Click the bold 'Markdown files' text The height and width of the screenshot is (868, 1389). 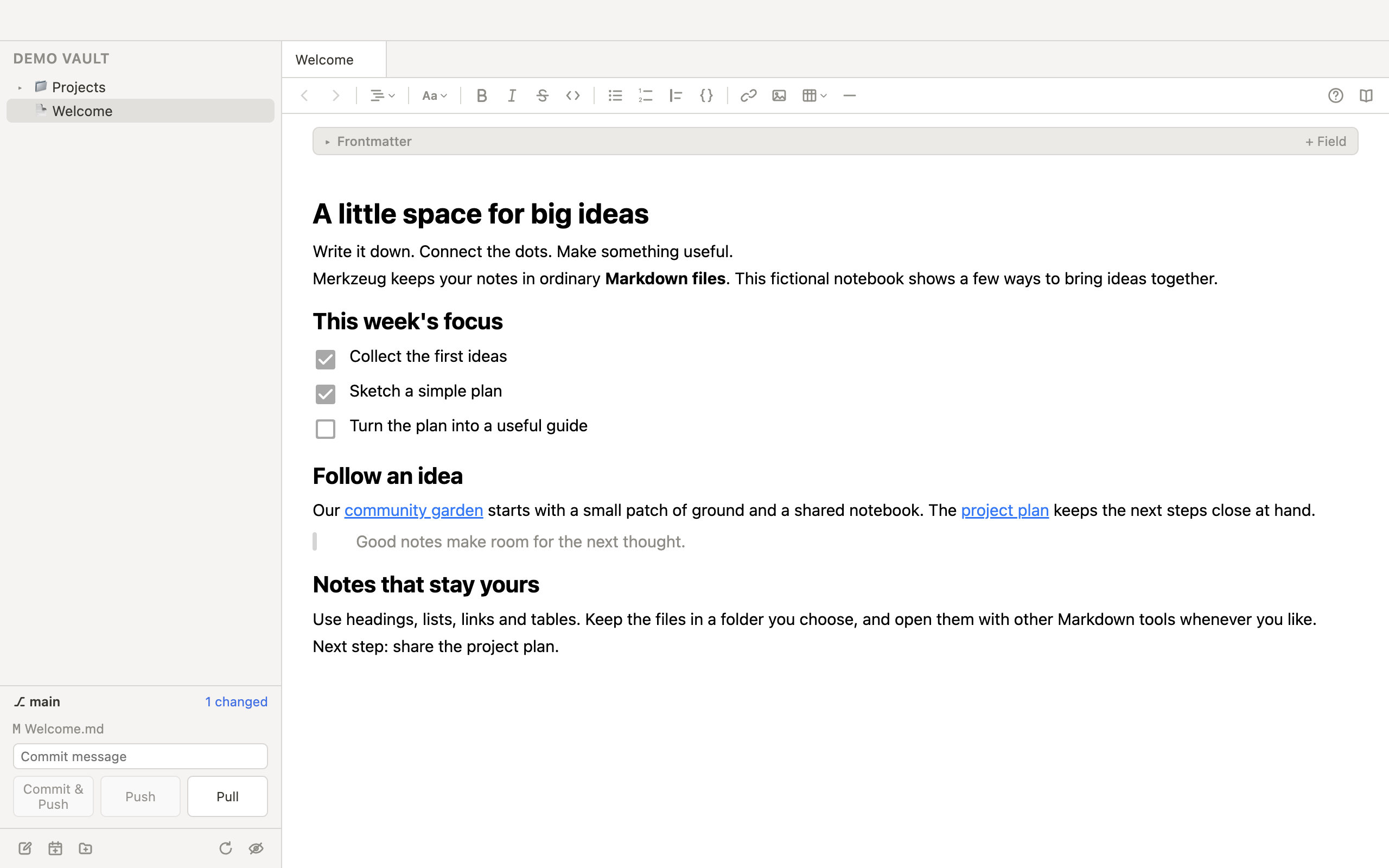click(x=665, y=278)
